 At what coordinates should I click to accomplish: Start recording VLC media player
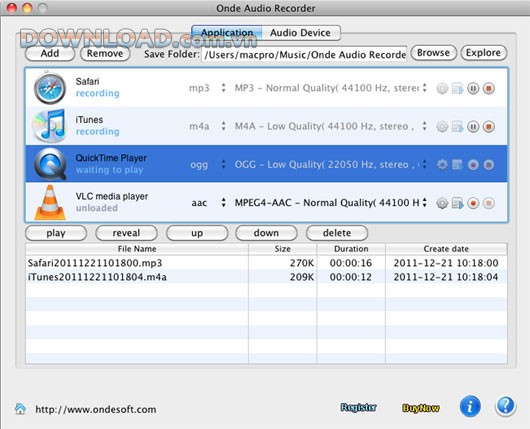click(x=473, y=203)
